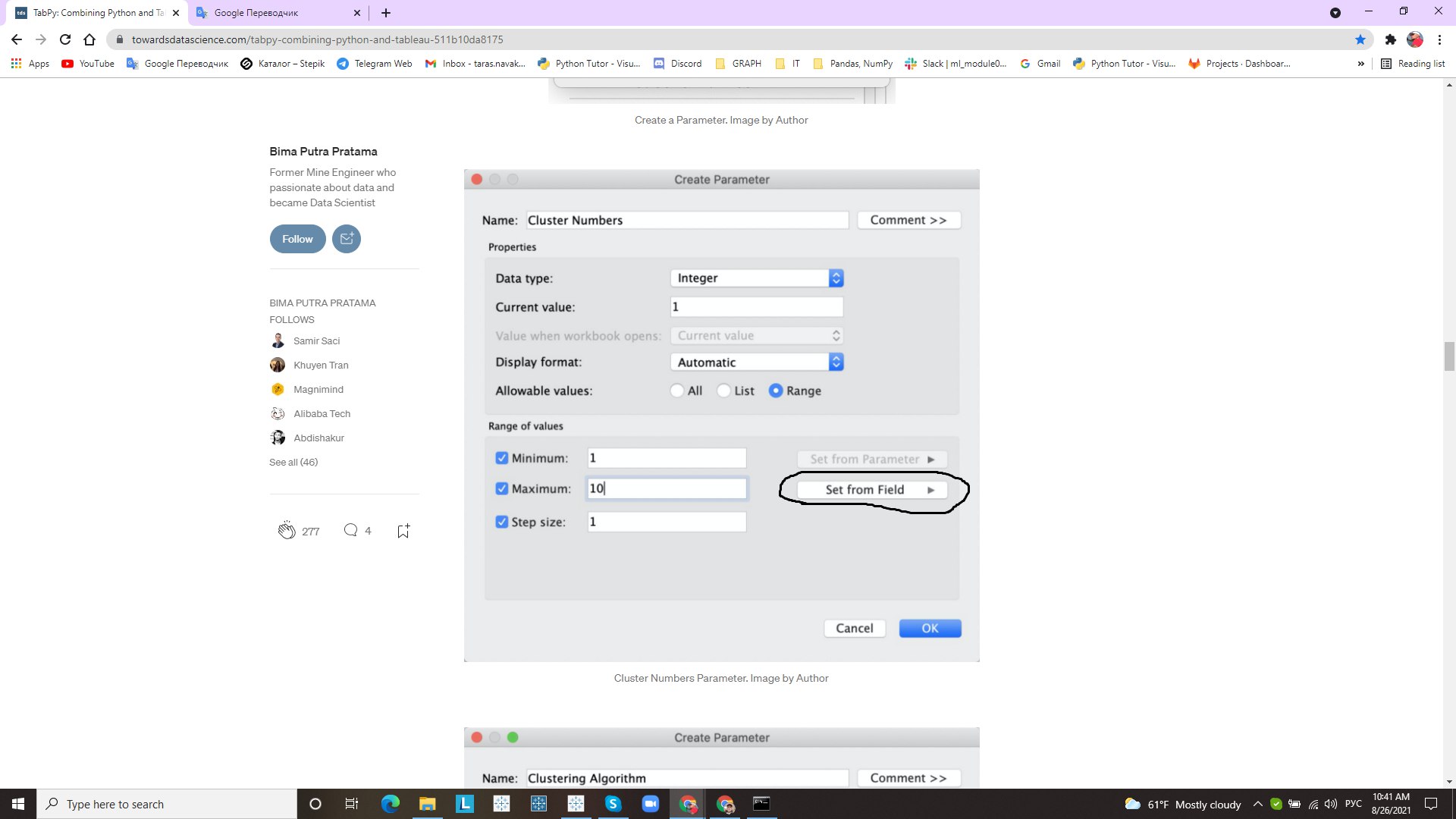Open the Chrome three-dot menu

pyautogui.click(x=1439, y=39)
